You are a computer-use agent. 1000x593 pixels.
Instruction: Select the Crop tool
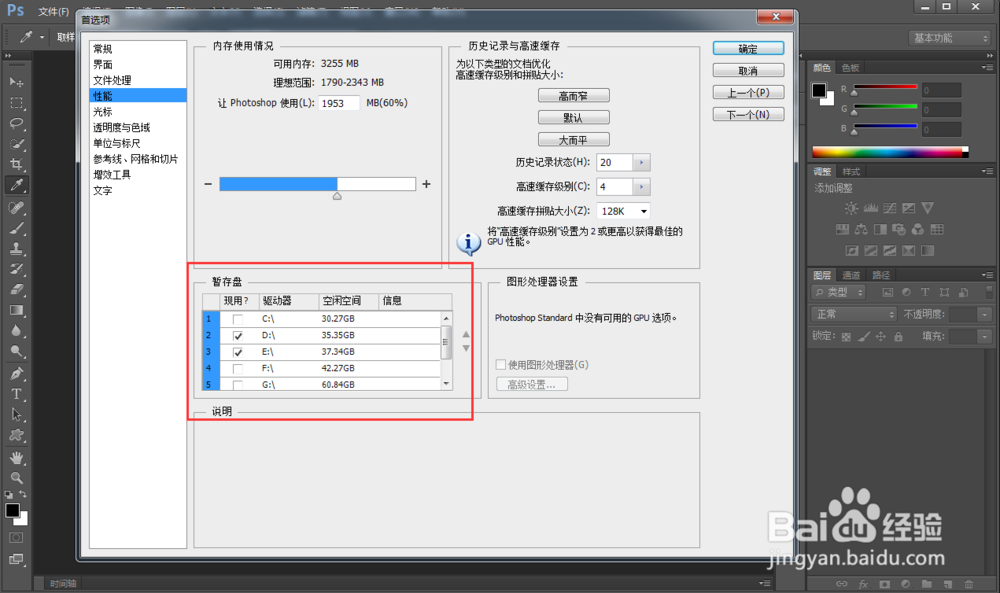point(17,164)
